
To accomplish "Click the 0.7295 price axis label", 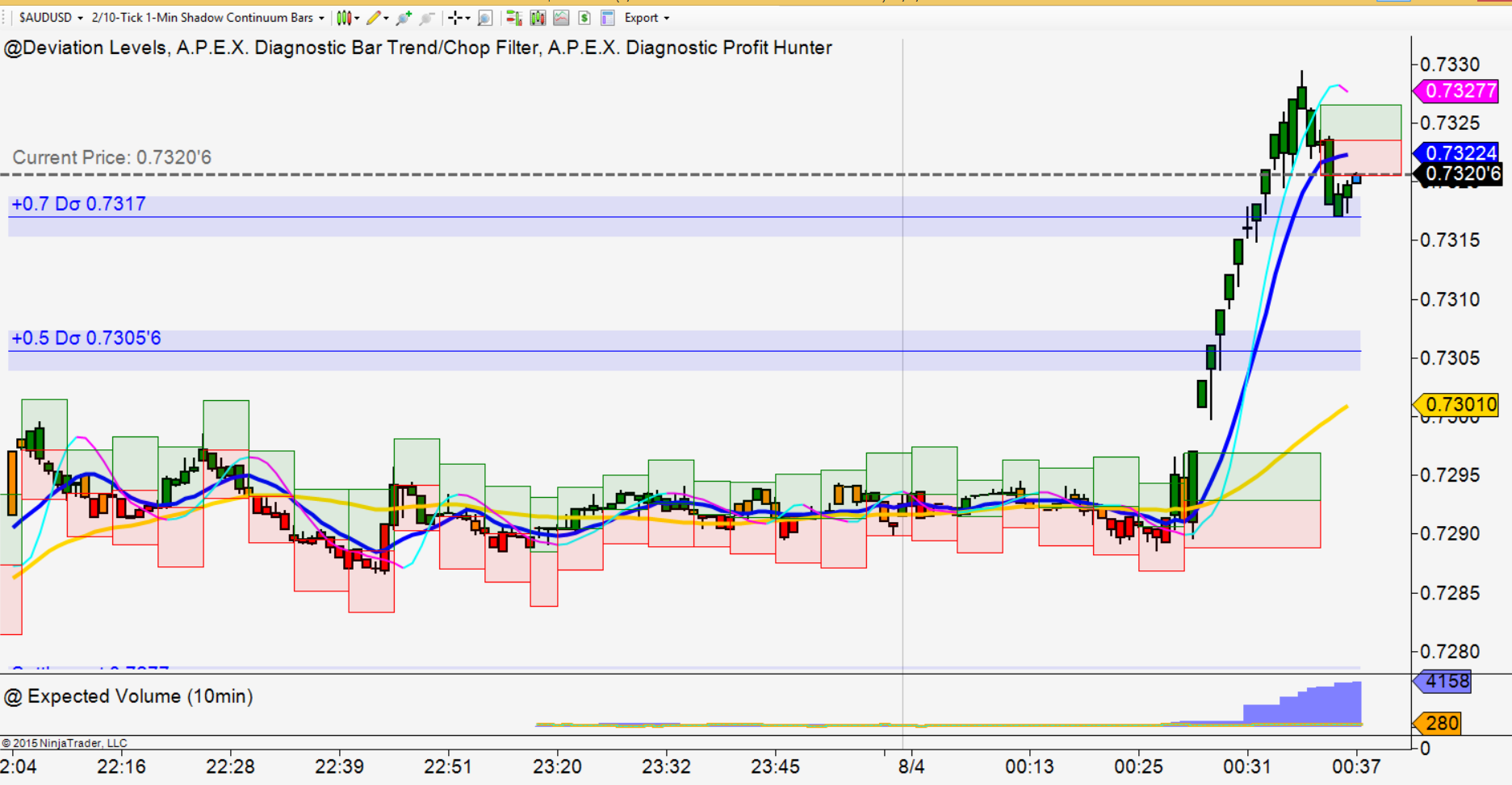I will pyautogui.click(x=1450, y=475).
